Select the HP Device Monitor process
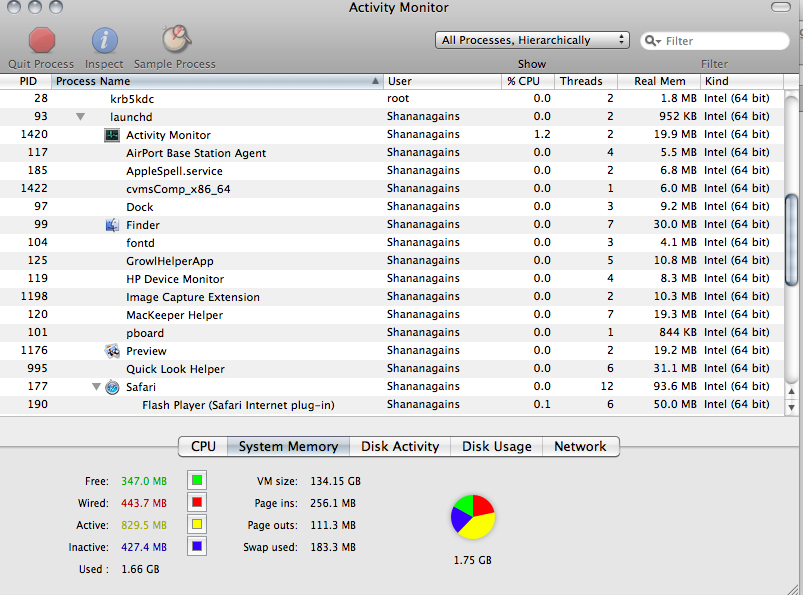The width and height of the screenshot is (803, 595). click(392, 279)
